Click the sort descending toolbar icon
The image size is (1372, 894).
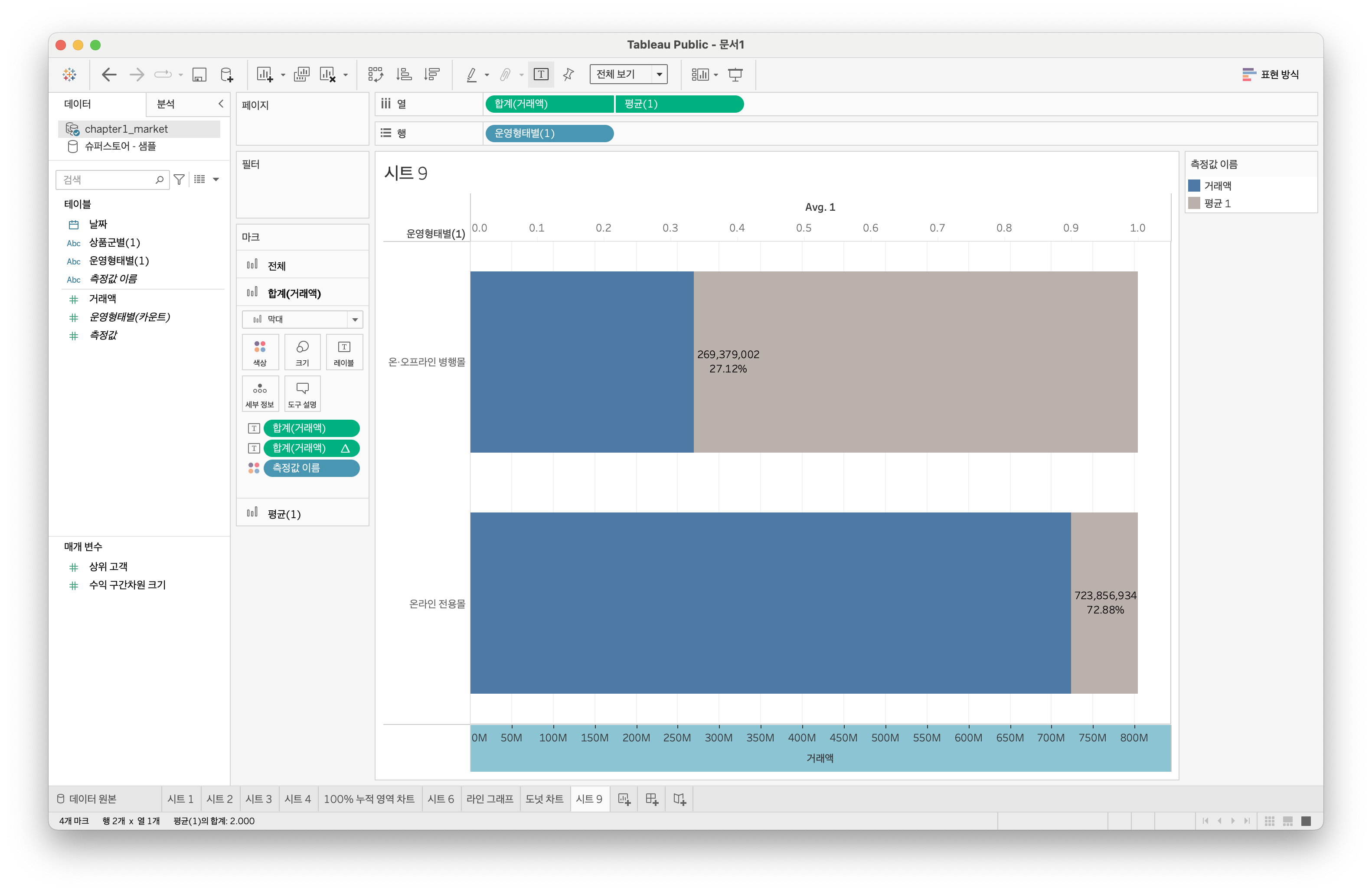click(431, 75)
